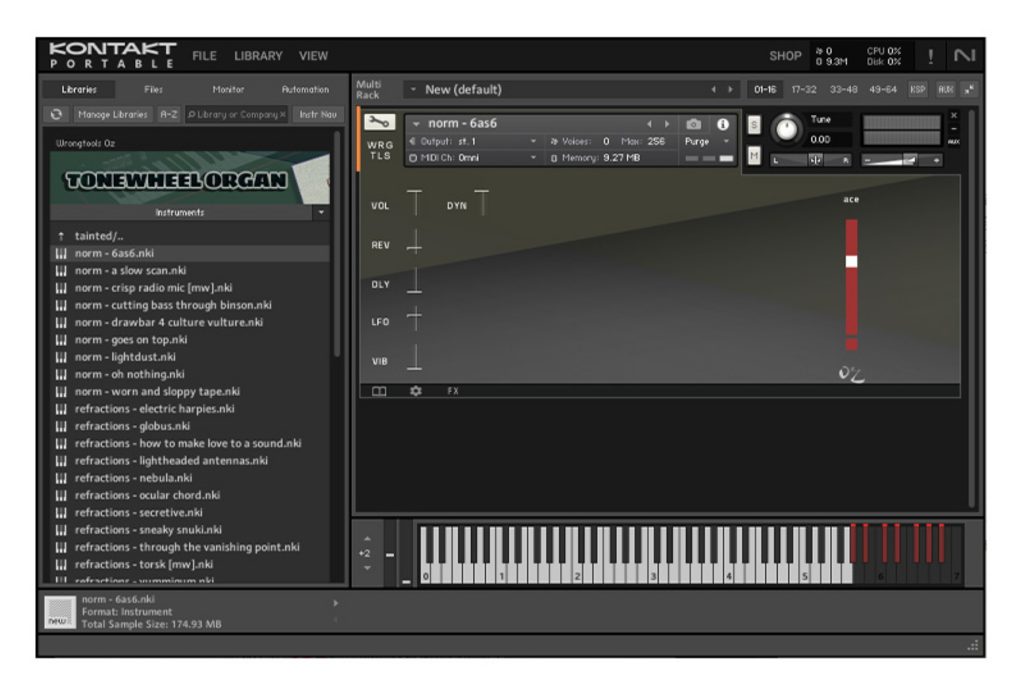Expand the Instruments dropdown arrow in the library
1024x694 pixels.
pos(321,213)
